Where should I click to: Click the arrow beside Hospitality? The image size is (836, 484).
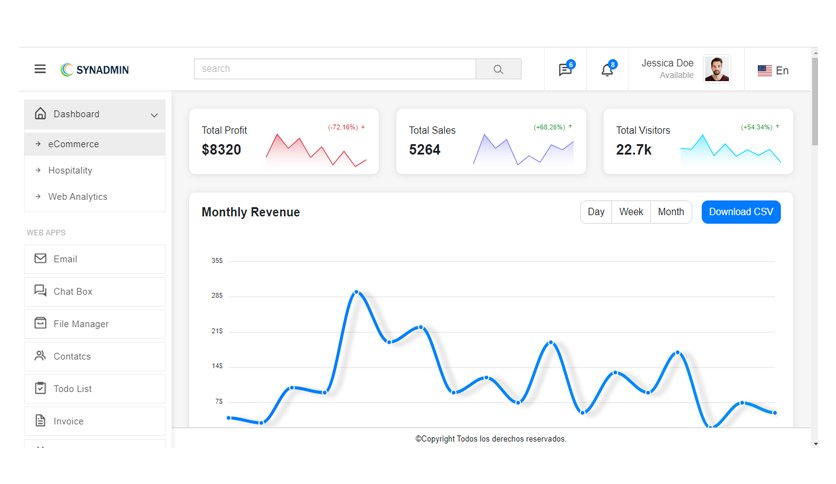pos(38,171)
